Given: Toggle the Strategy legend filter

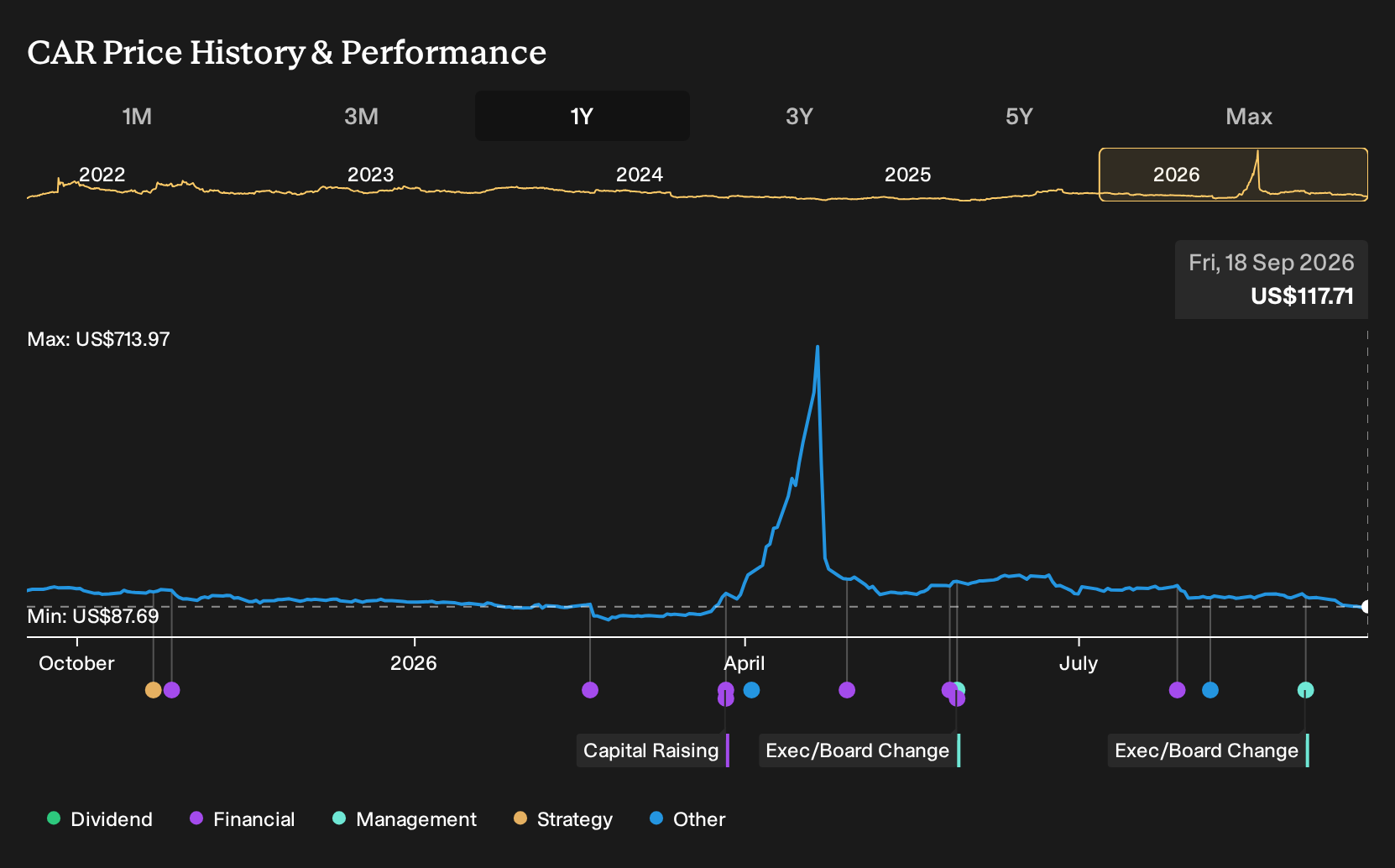Looking at the screenshot, I should click(x=563, y=819).
